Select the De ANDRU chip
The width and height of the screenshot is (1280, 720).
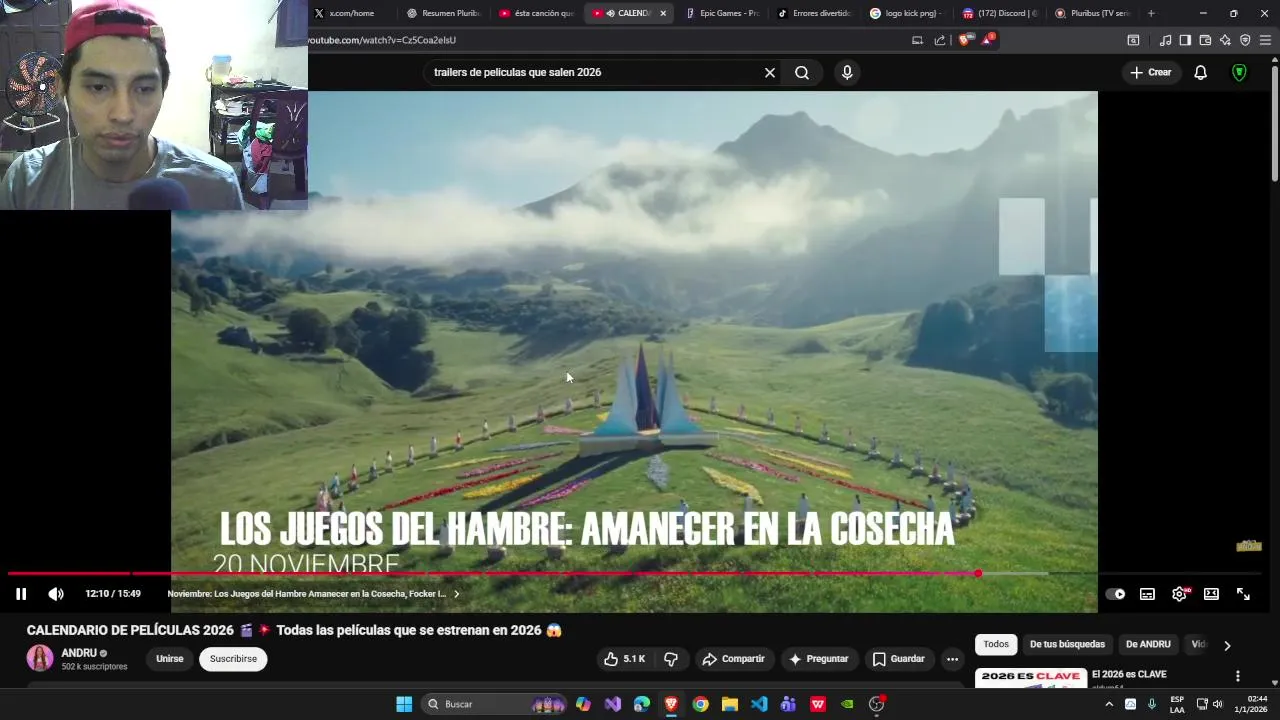tap(1148, 645)
